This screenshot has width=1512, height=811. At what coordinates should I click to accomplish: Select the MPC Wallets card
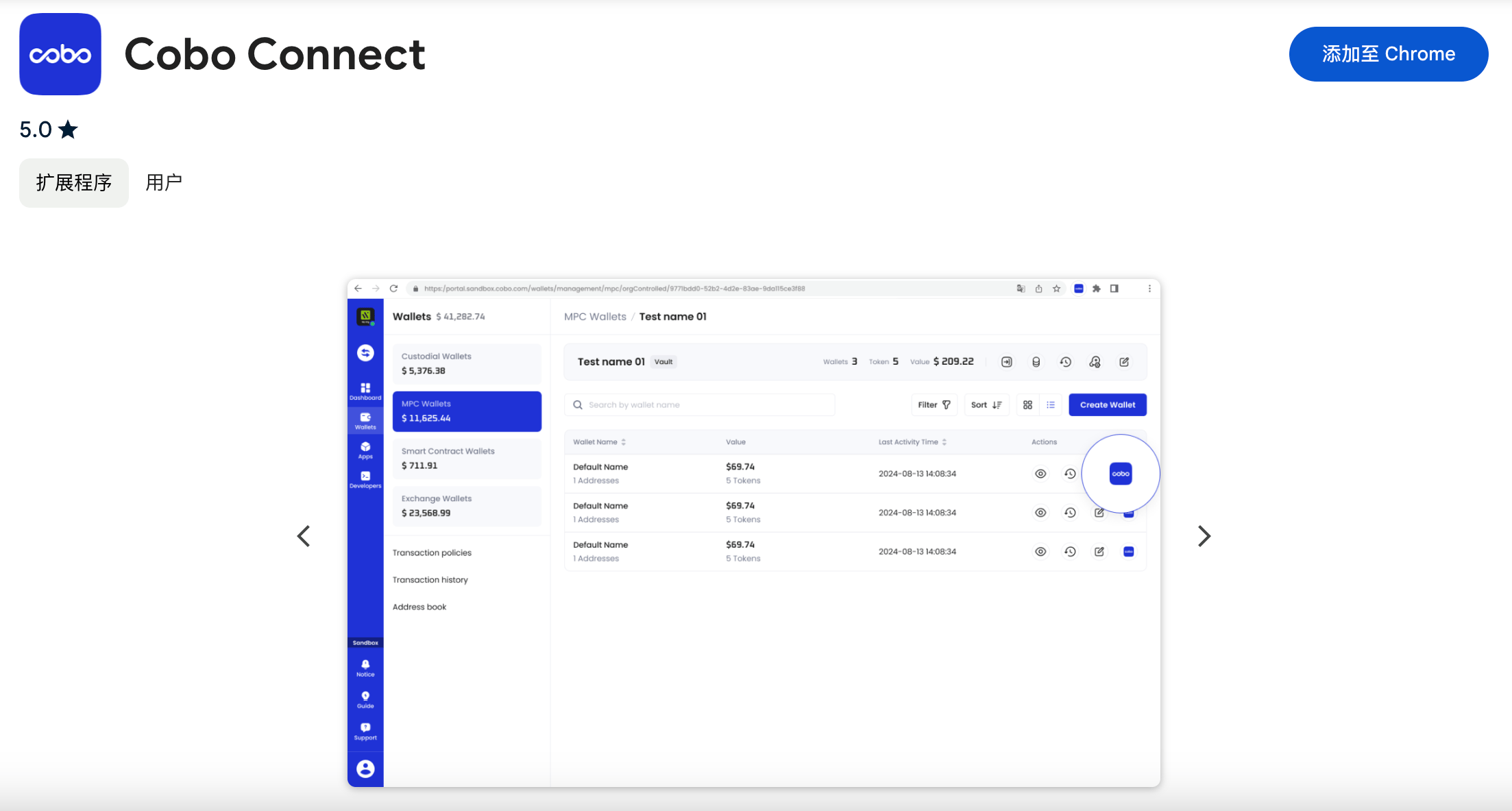point(467,411)
